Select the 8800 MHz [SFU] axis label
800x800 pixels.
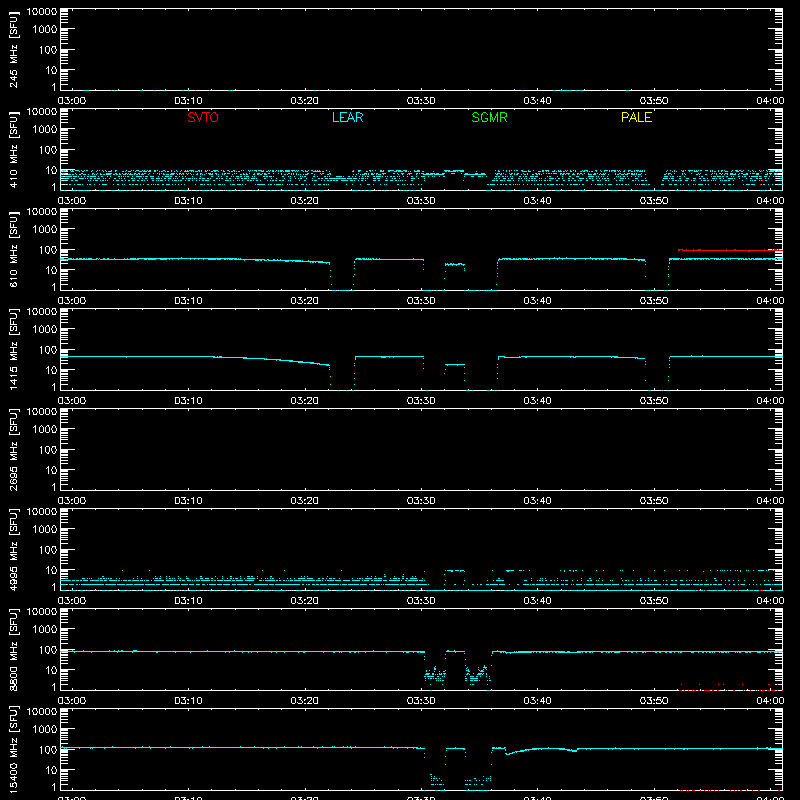pyautogui.click(x=13, y=649)
